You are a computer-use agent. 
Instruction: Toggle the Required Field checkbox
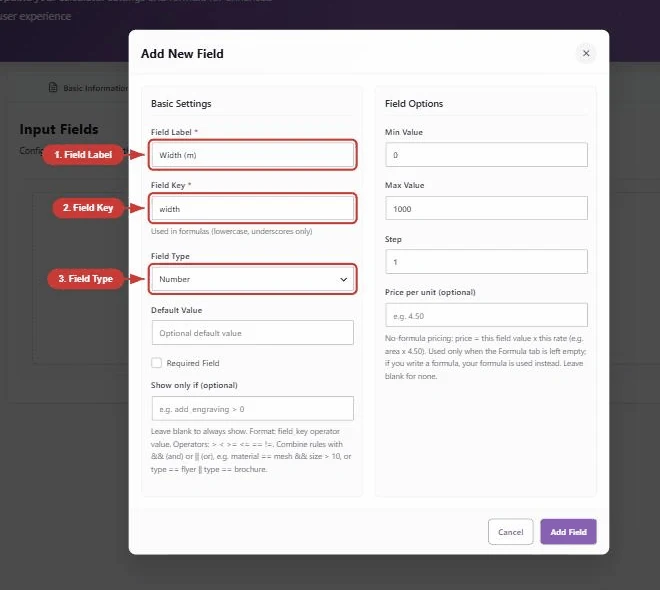point(157,363)
